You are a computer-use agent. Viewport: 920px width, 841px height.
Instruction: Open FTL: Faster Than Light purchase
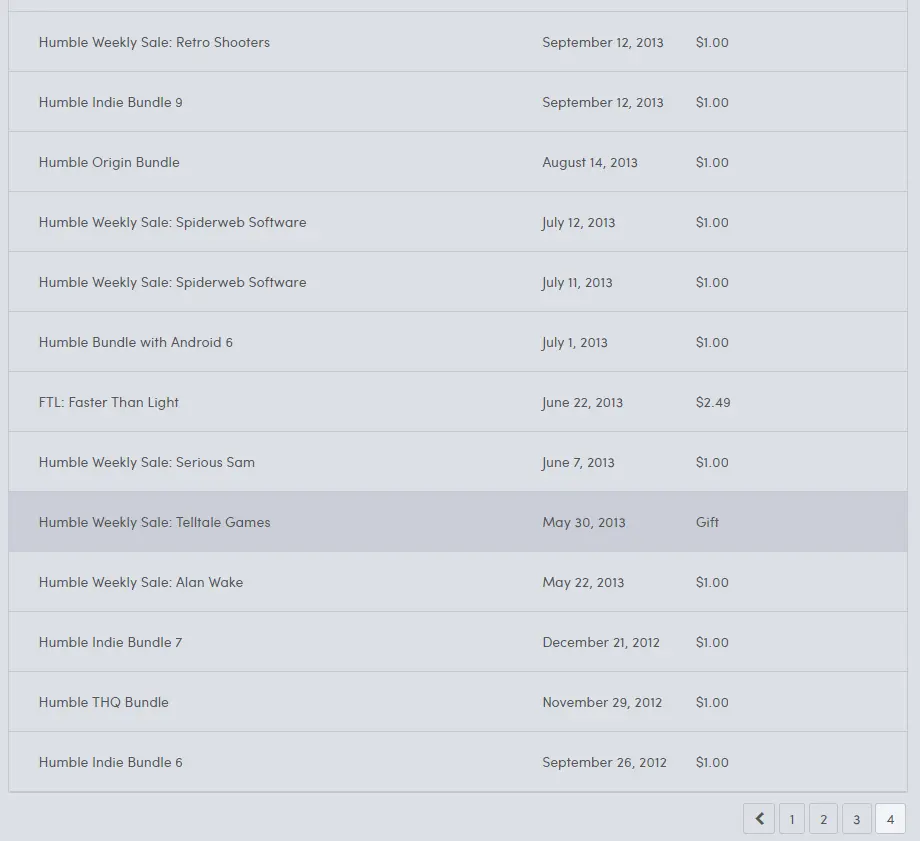tap(458, 402)
